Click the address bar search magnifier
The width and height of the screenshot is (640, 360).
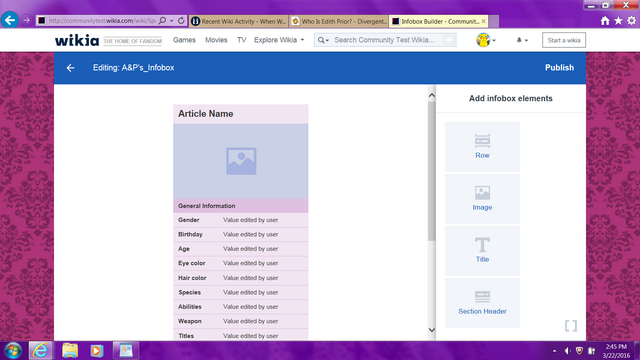(162, 20)
